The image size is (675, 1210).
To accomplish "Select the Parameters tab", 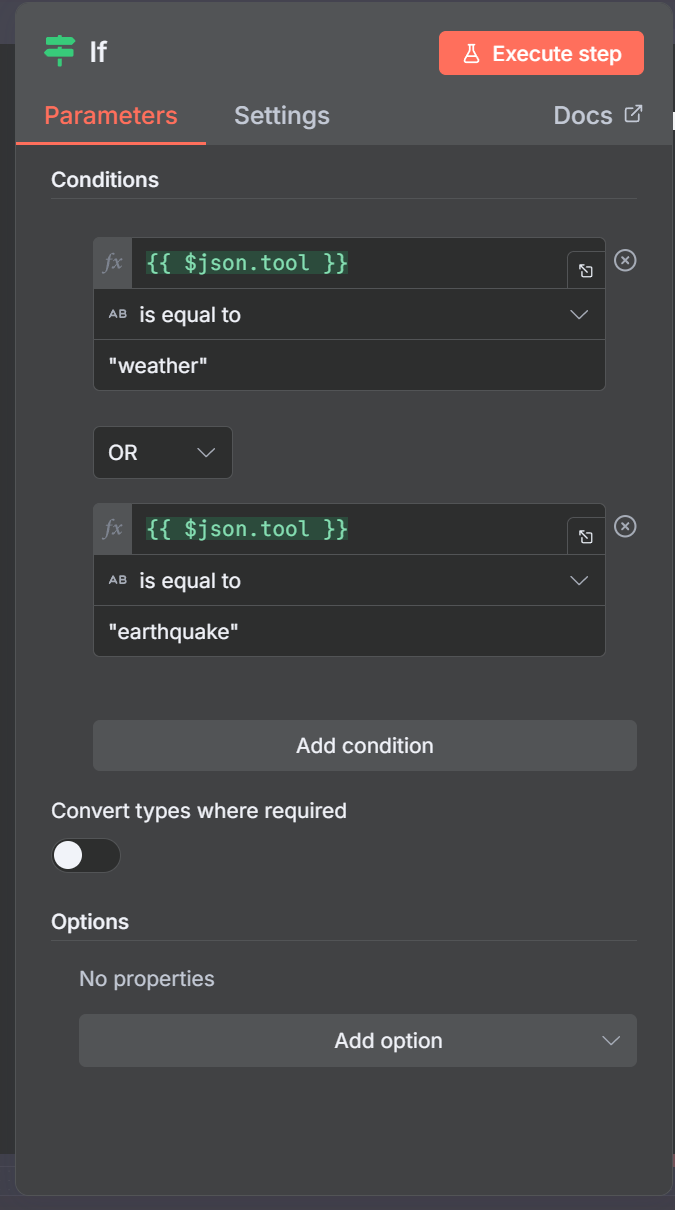I will tap(111, 116).
